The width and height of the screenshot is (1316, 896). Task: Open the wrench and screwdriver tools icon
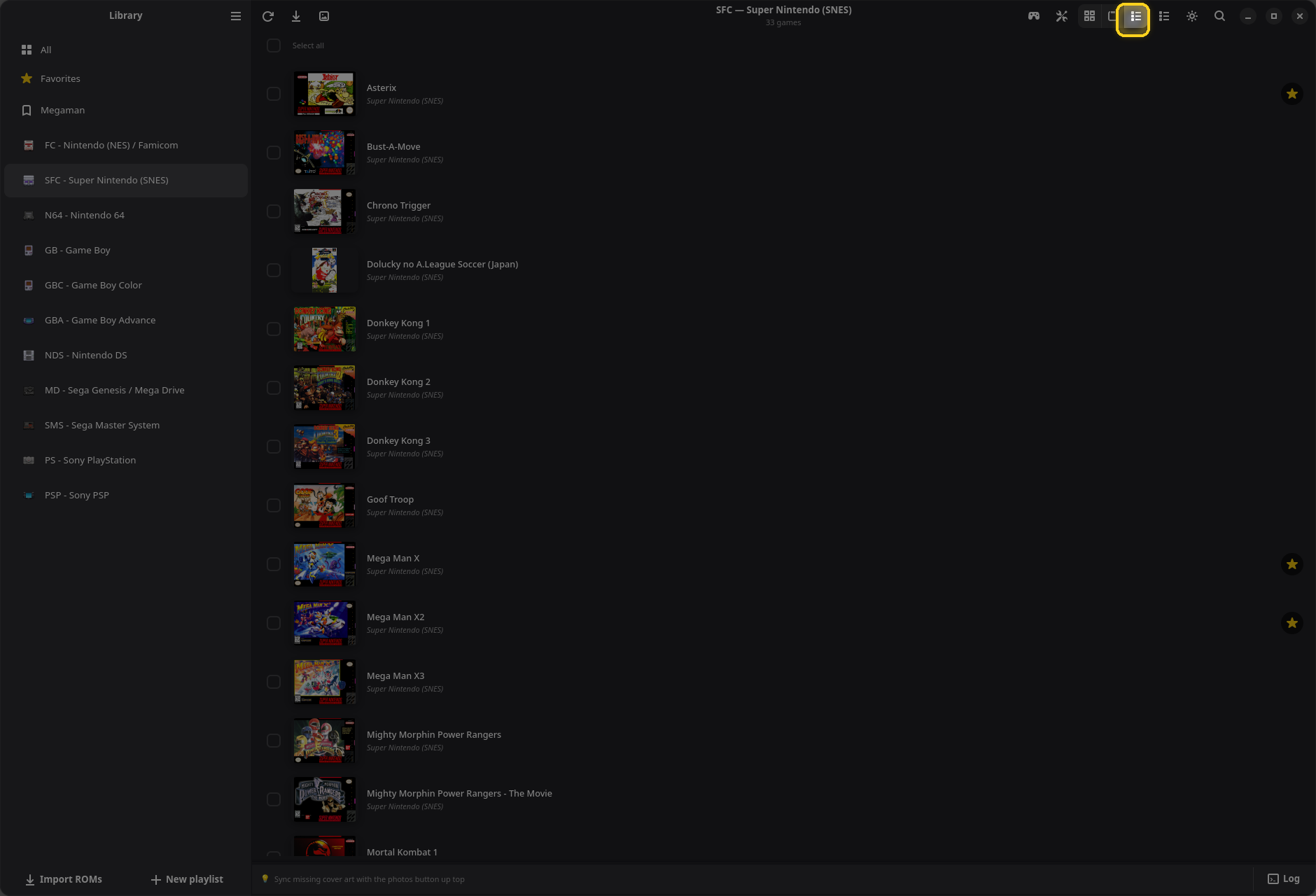point(1062,16)
